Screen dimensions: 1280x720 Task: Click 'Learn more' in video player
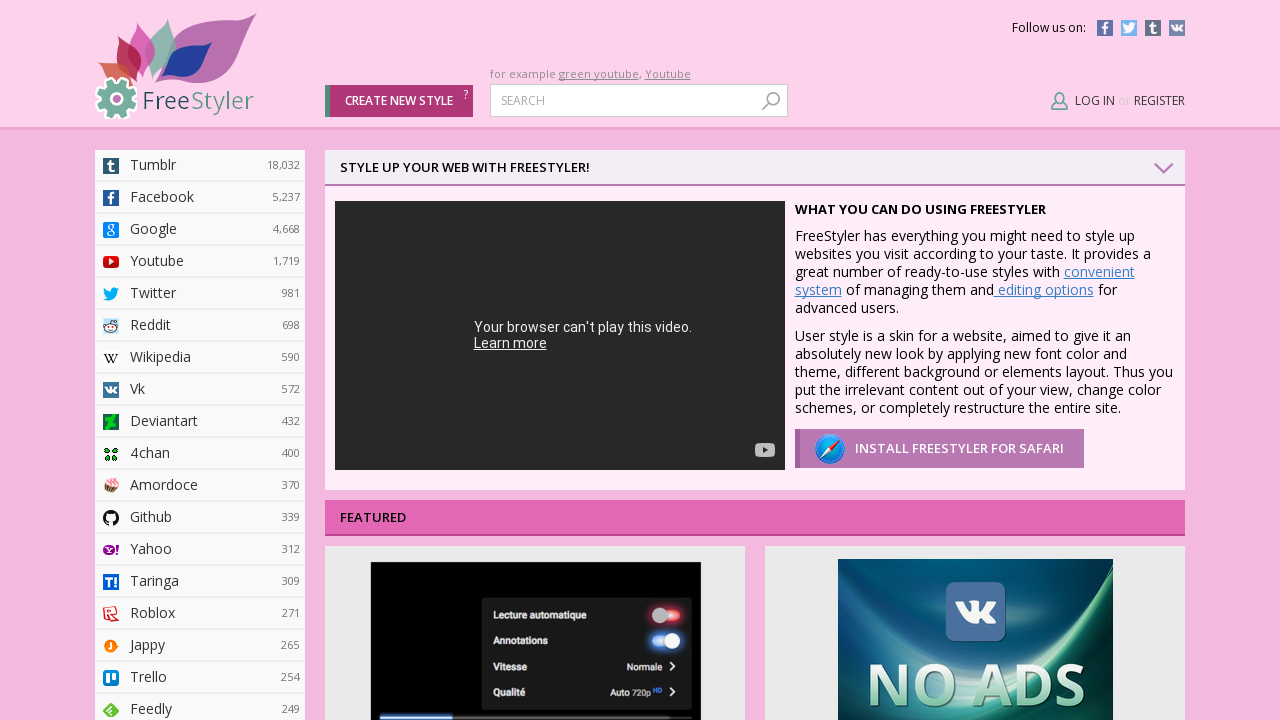[x=510, y=343]
